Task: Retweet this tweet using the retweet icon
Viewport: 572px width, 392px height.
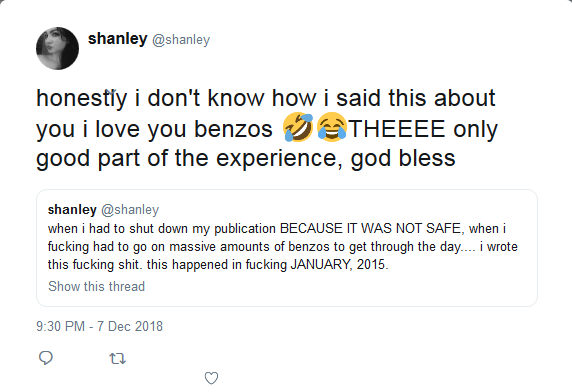Action: [117, 359]
